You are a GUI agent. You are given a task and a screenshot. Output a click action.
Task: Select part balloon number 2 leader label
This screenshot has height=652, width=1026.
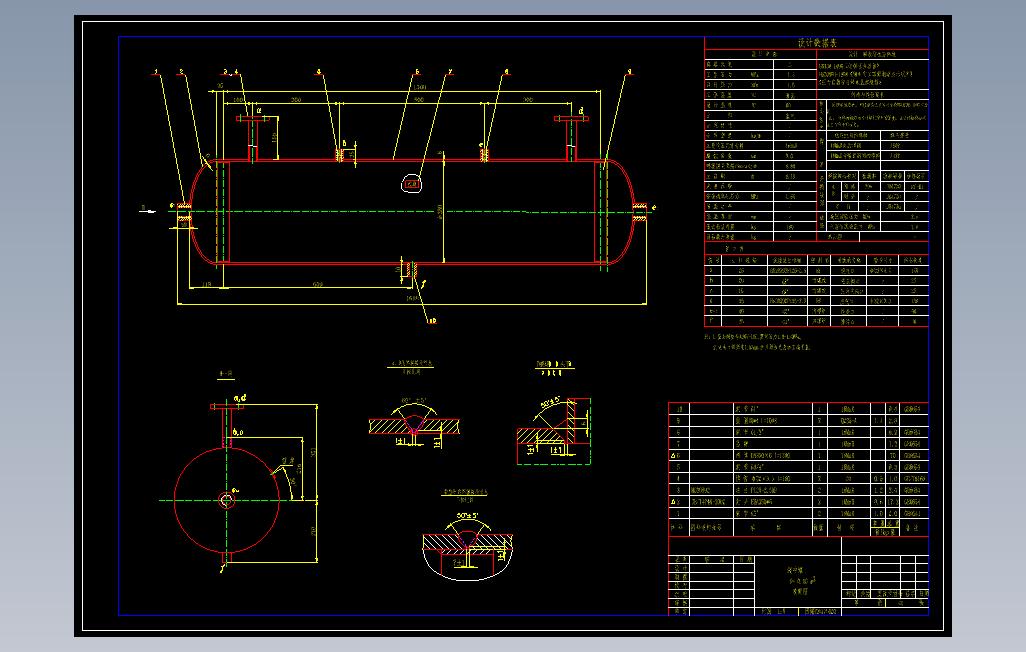tap(181, 71)
